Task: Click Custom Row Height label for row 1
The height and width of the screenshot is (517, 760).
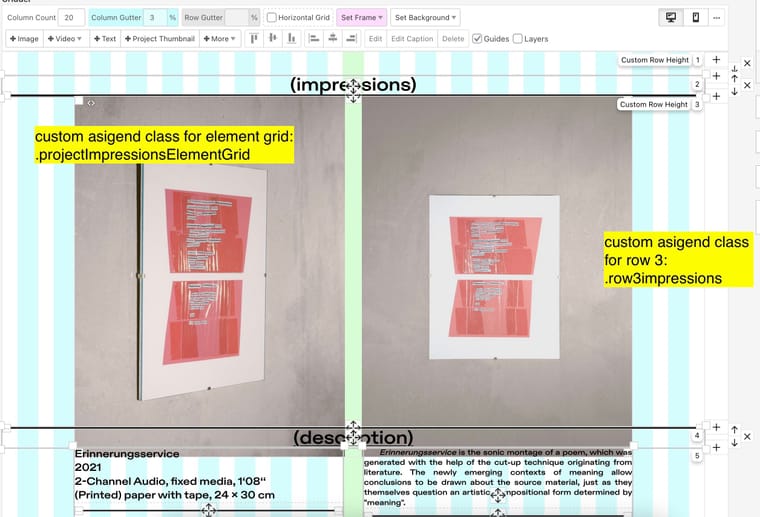Action: [654, 61]
